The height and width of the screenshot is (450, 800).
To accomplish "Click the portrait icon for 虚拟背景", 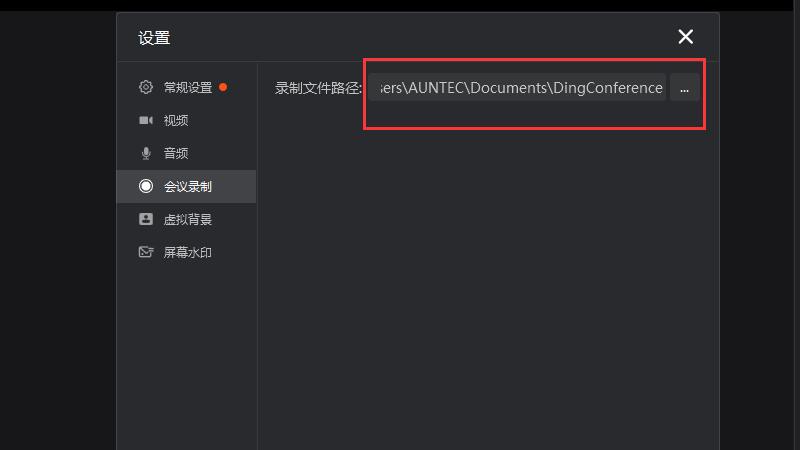I will click(146, 219).
